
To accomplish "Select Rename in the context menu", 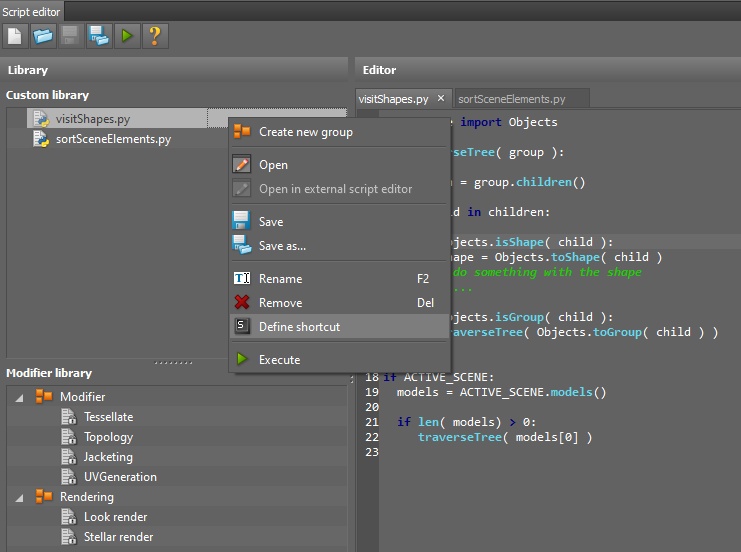I will click(280, 279).
